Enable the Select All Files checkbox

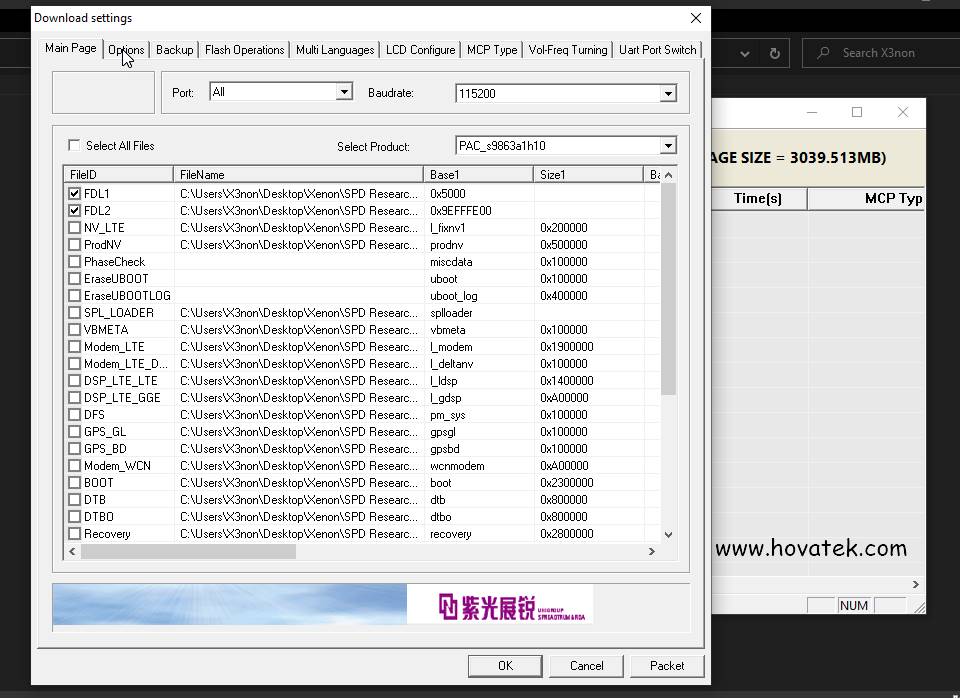[x=74, y=144]
